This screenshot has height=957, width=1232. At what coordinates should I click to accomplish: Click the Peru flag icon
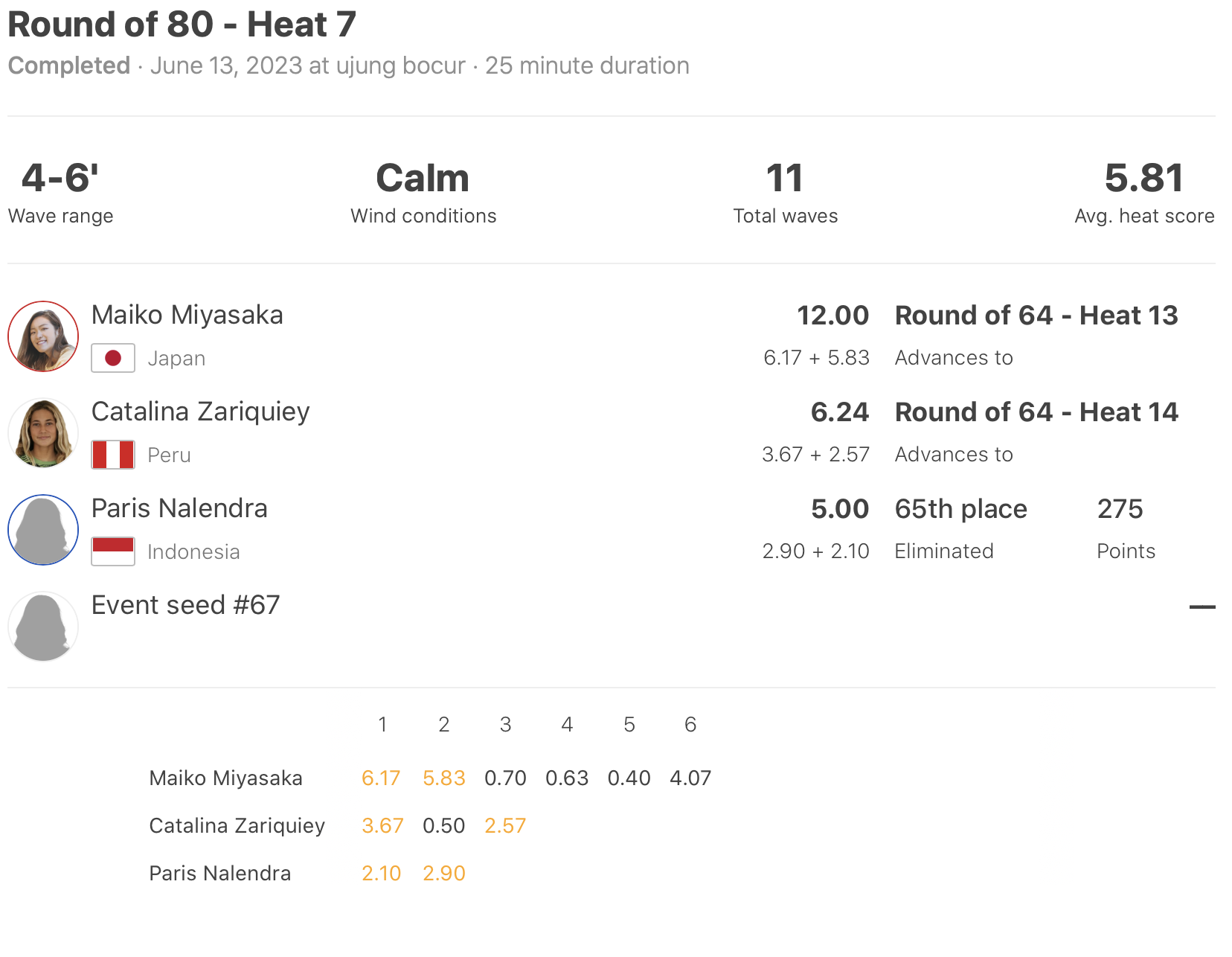[113, 455]
